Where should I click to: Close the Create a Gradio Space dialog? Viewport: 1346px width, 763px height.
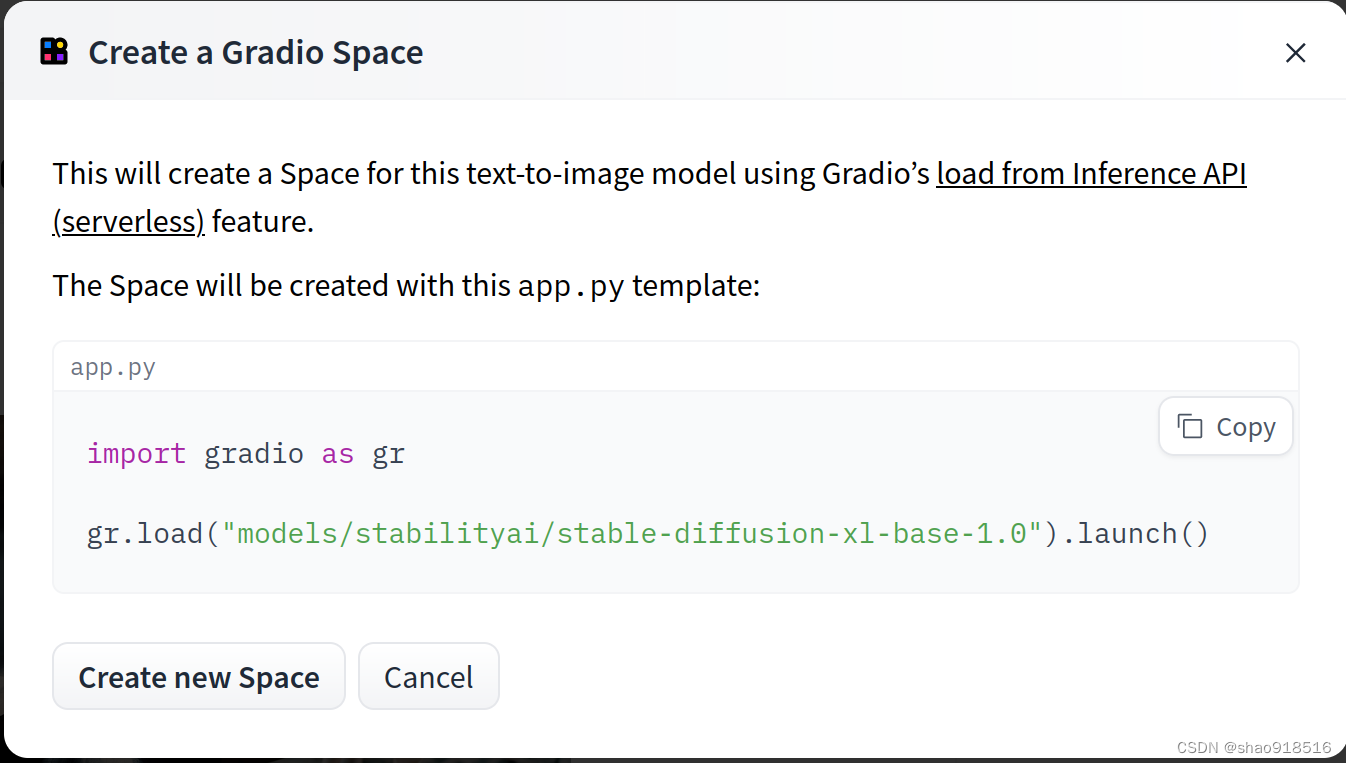(x=1295, y=53)
